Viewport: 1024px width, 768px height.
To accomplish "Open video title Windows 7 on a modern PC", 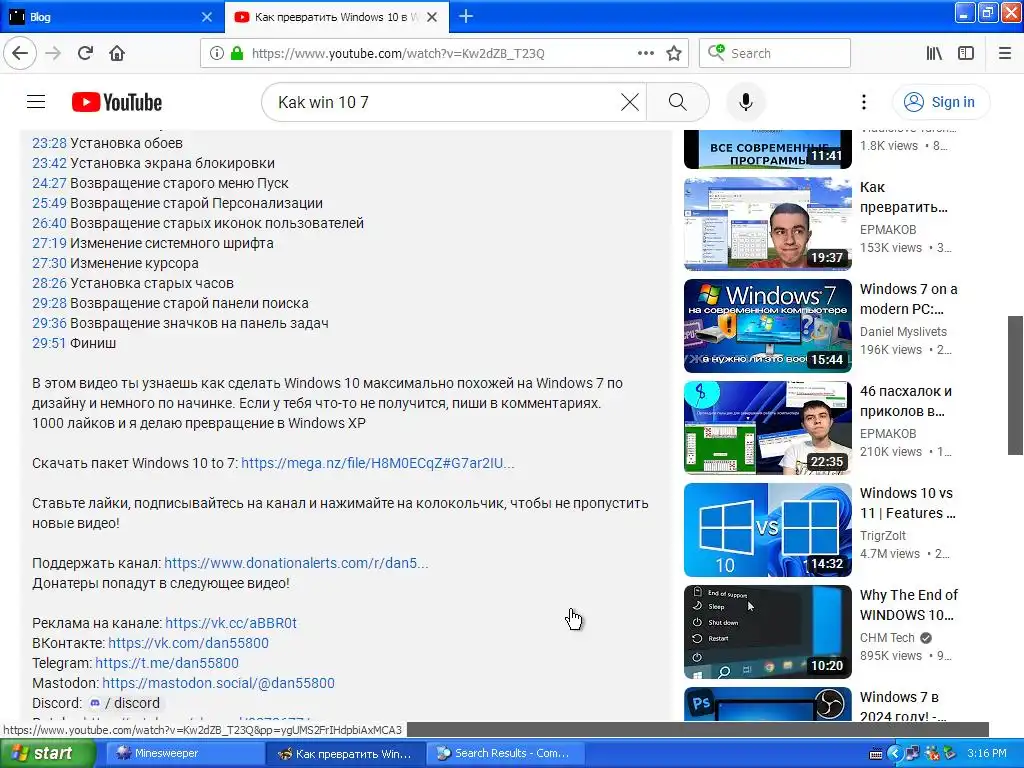I will (908, 299).
